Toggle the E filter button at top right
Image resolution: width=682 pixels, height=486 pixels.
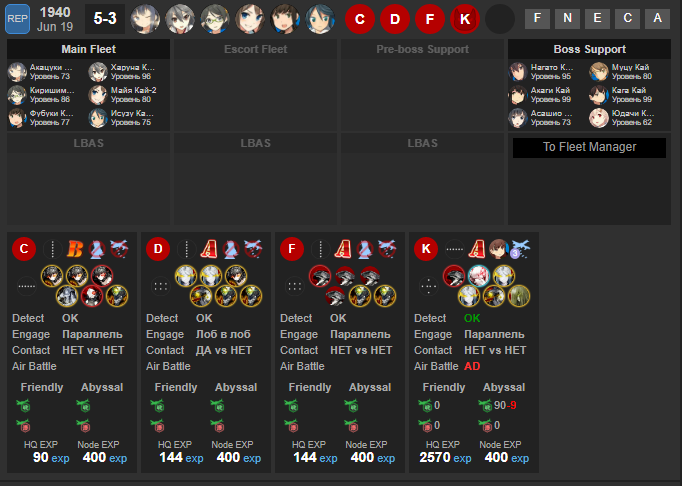[x=597, y=19]
